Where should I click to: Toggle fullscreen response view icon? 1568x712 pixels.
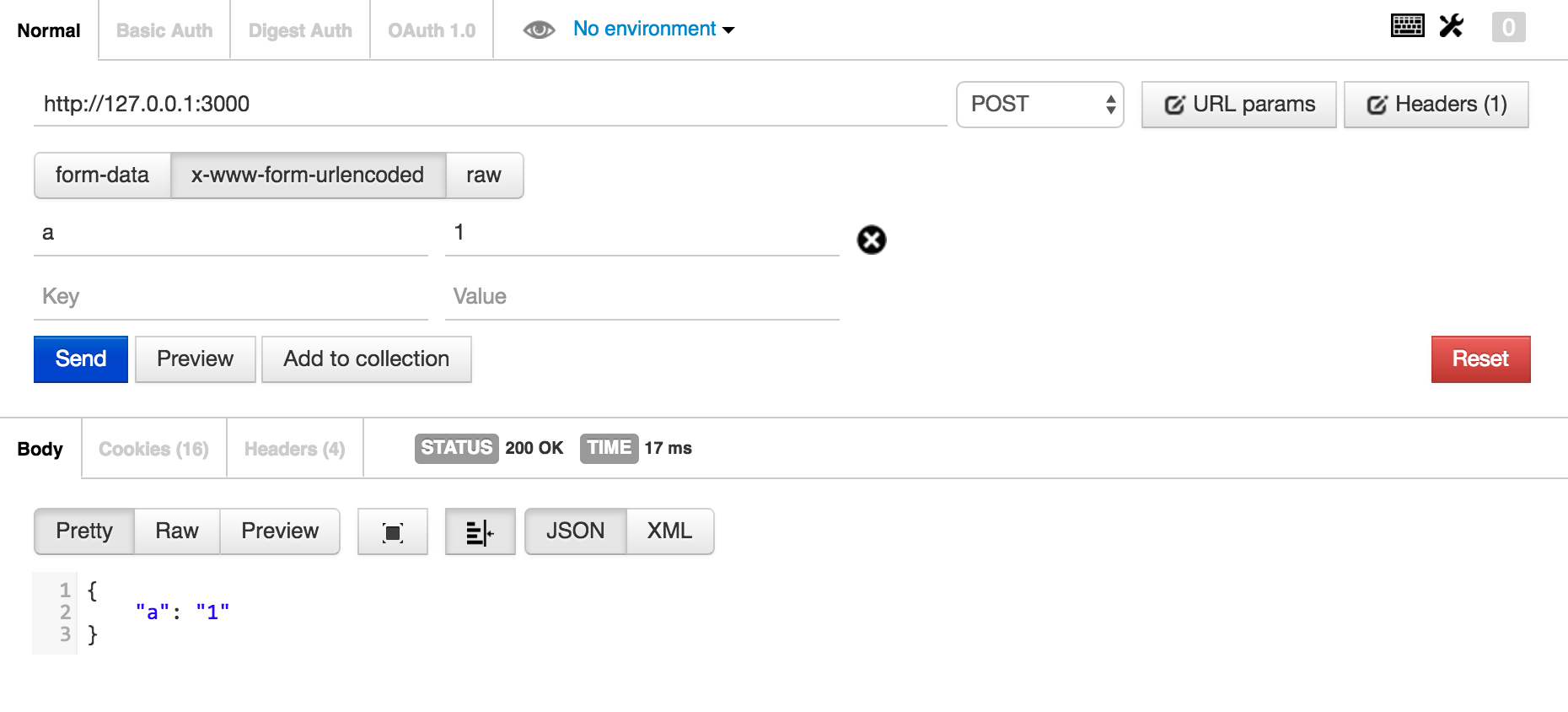coord(393,531)
